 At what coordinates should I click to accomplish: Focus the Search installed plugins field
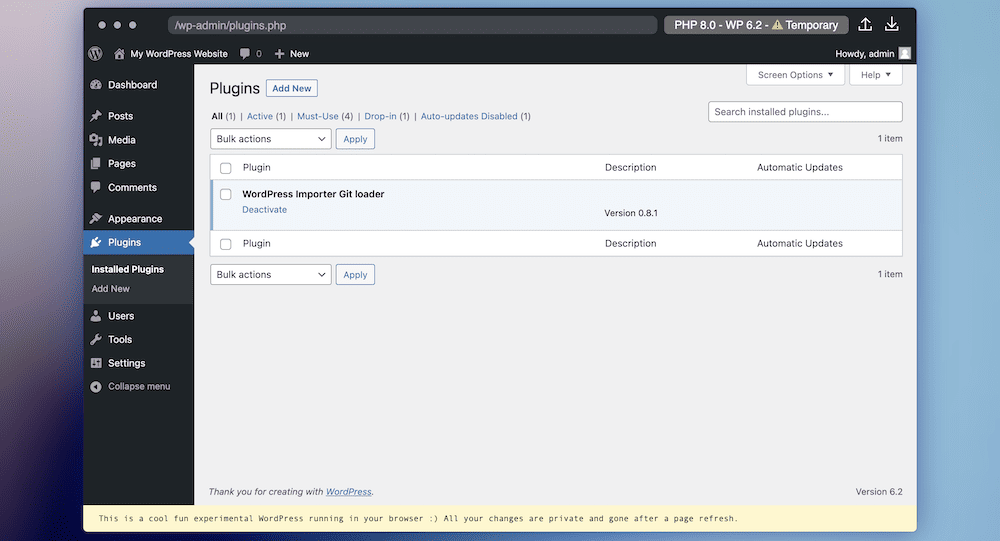click(x=805, y=112)
